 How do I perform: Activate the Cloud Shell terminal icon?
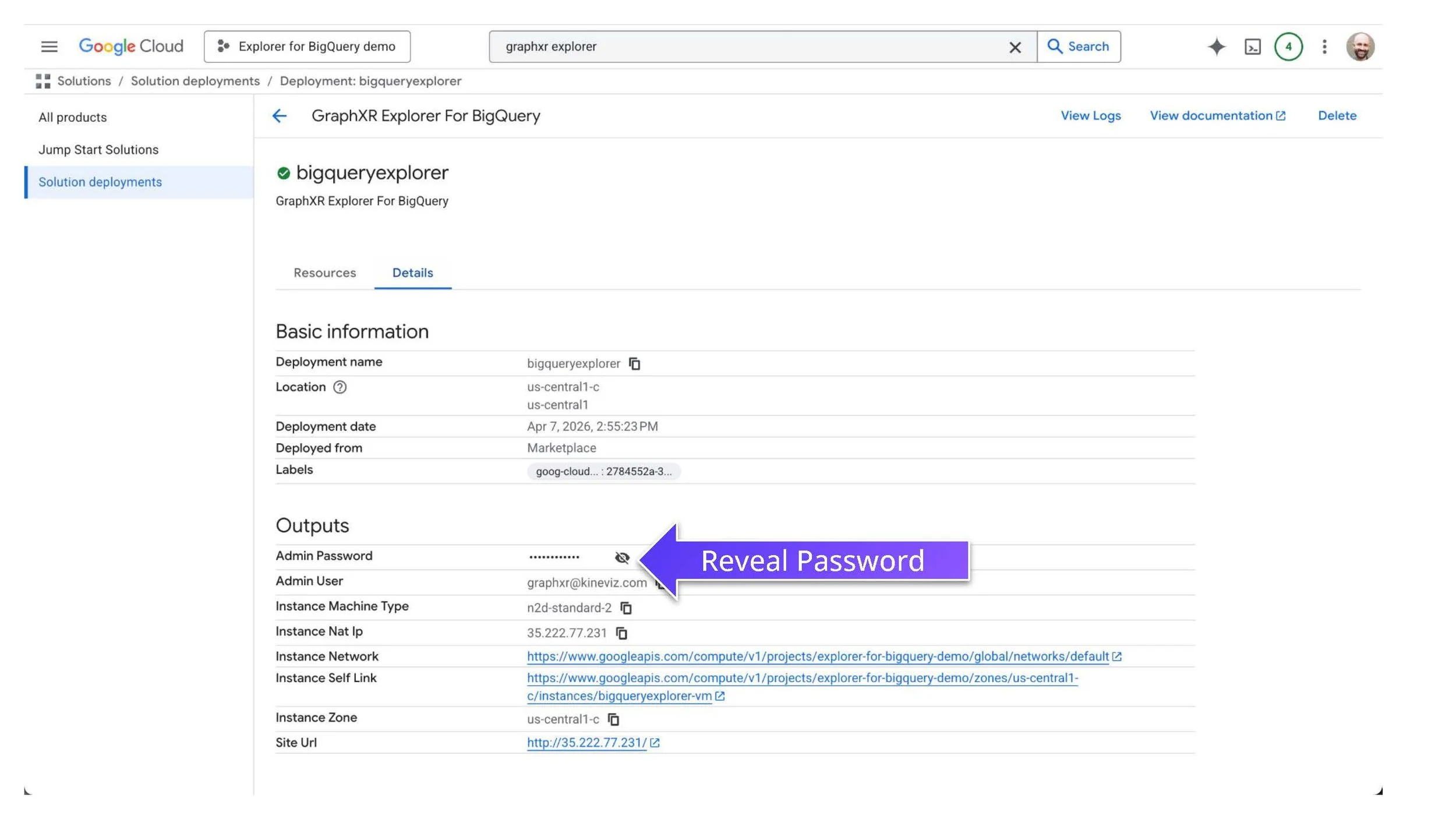tap(1252, 47)
